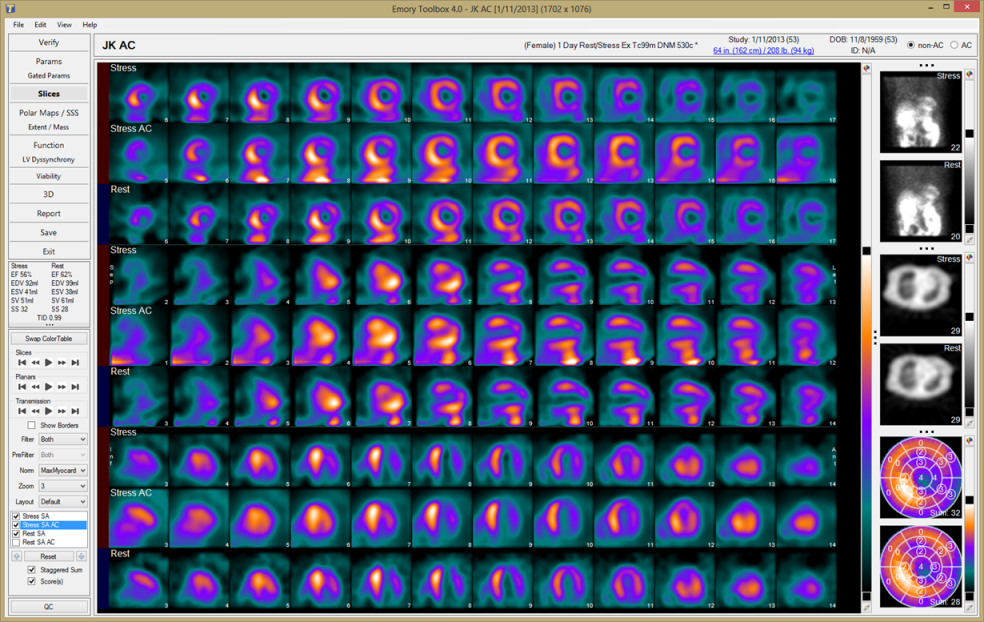This screenshot has width=984, height=622.
Task: Expand options dots above transmission images
Action: [926, 249]
